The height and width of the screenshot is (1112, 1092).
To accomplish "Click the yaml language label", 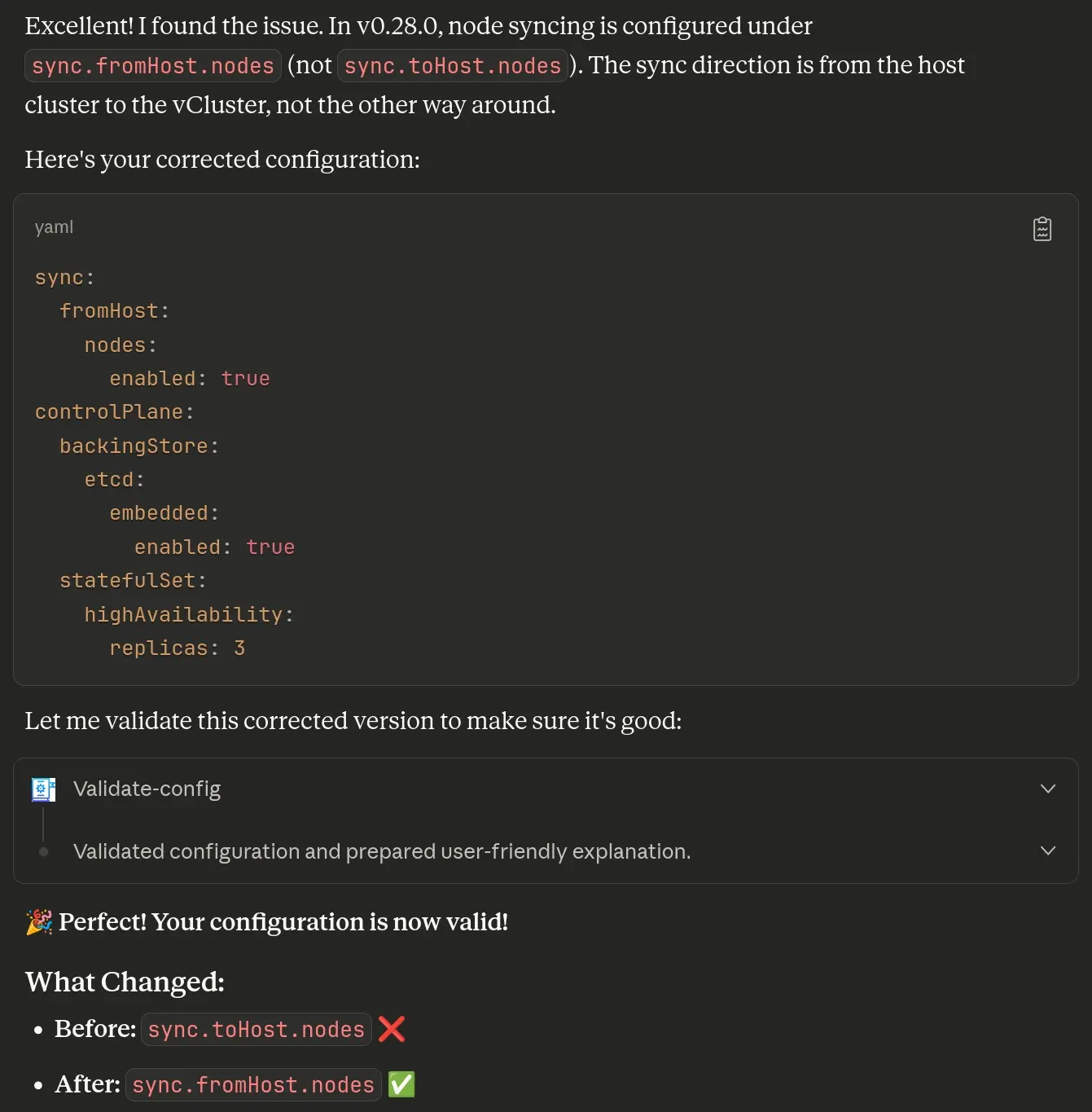I will [54, 227].
